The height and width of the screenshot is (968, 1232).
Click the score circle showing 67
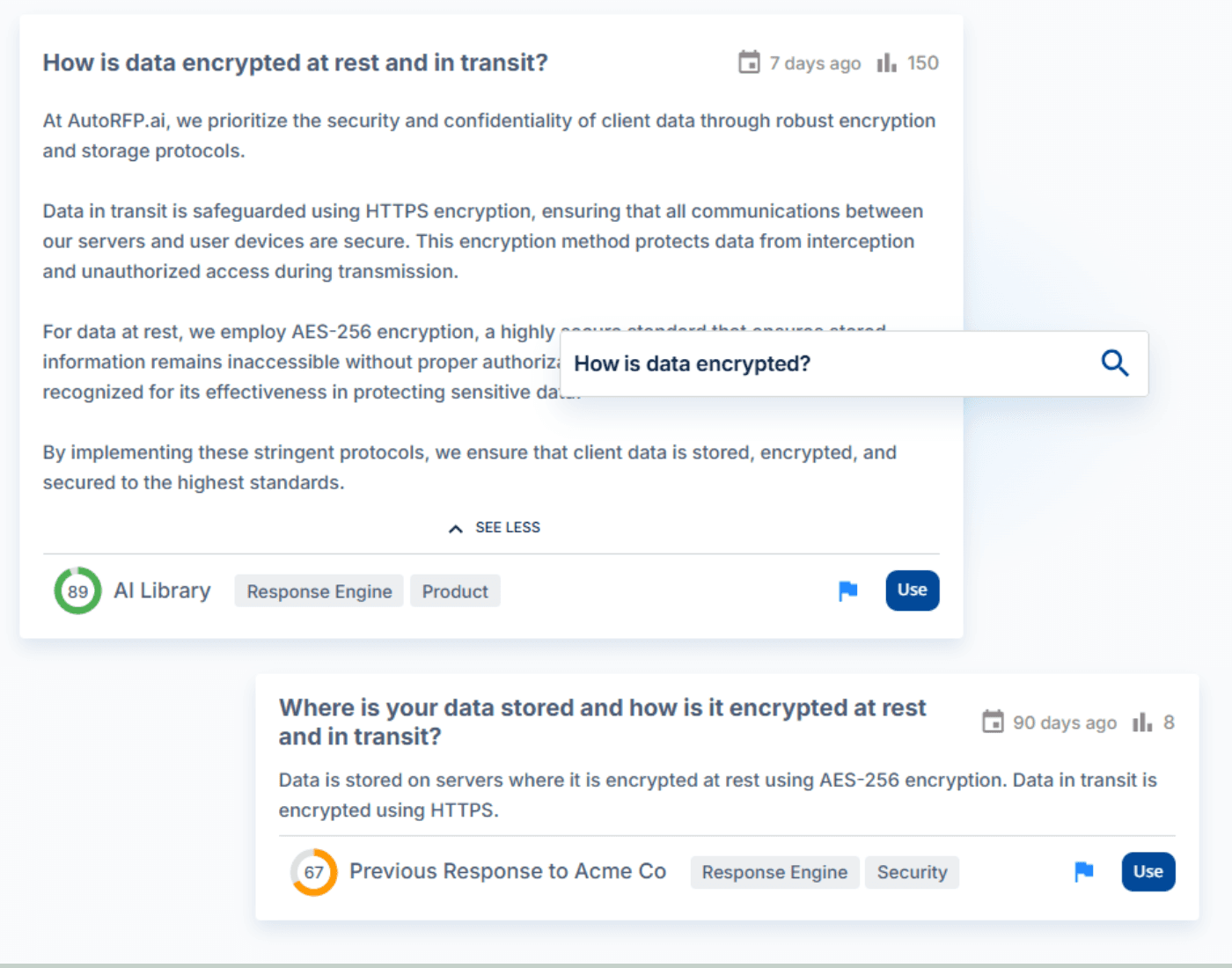pos(313,871)
